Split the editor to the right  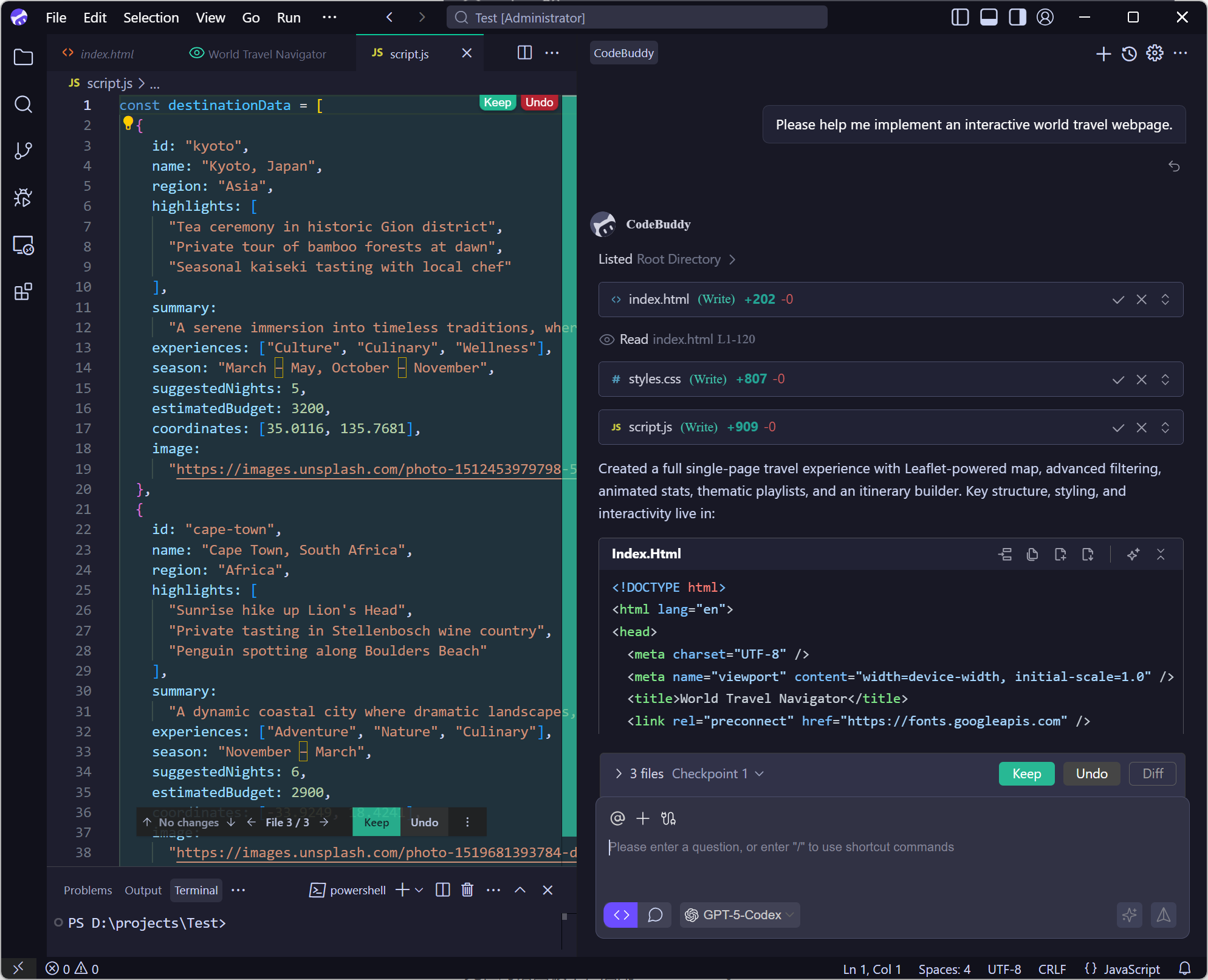coord(524,53)
